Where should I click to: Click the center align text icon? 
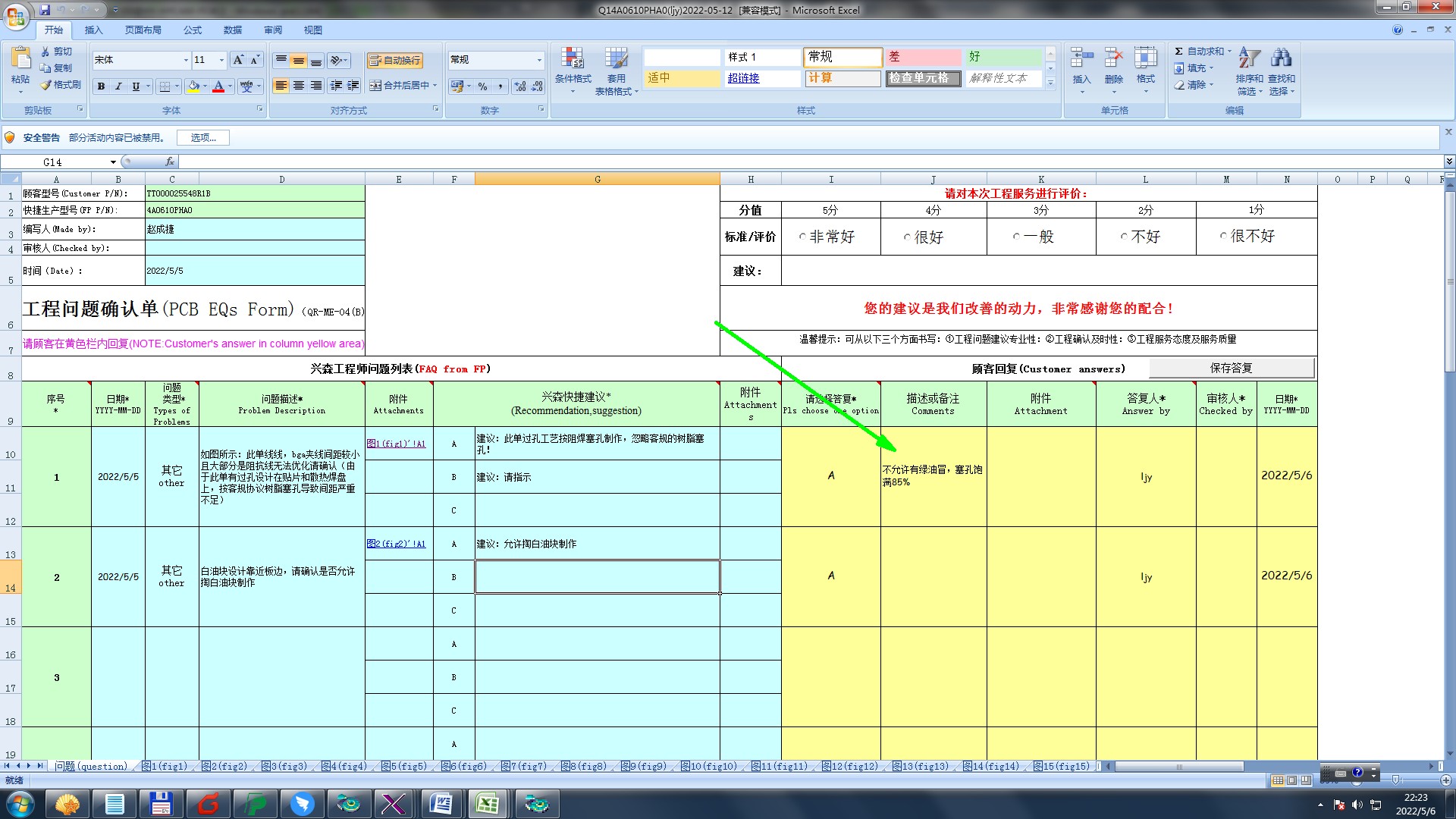click(x=299, y=86)
